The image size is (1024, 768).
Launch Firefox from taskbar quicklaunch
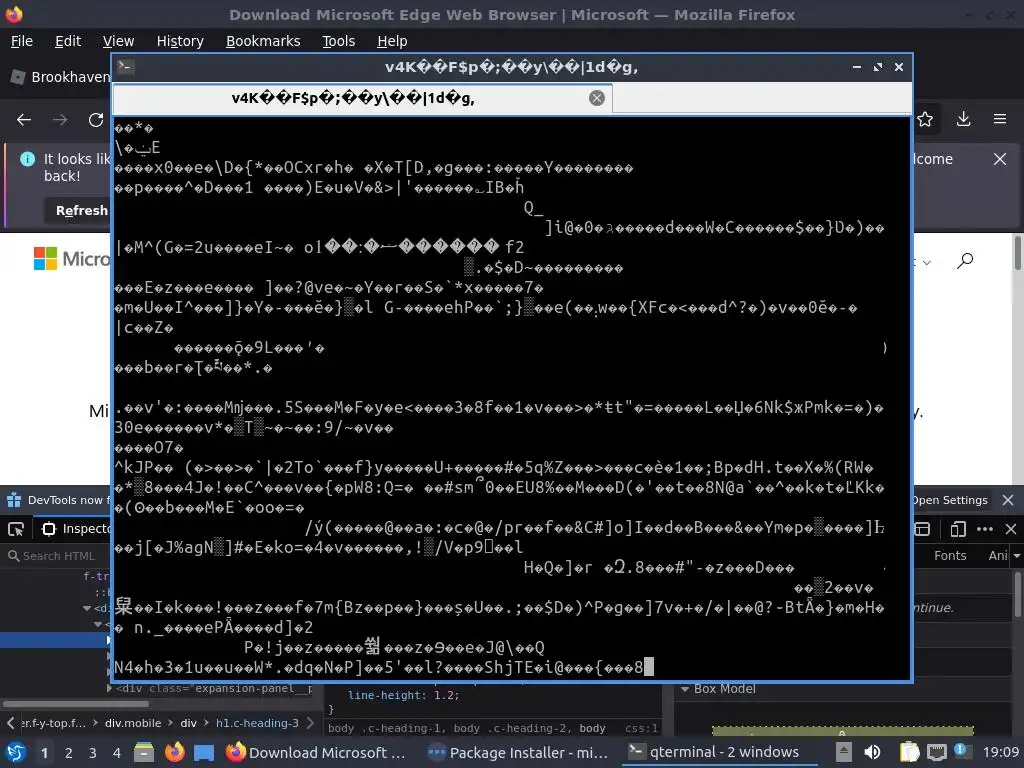(174, 752)
